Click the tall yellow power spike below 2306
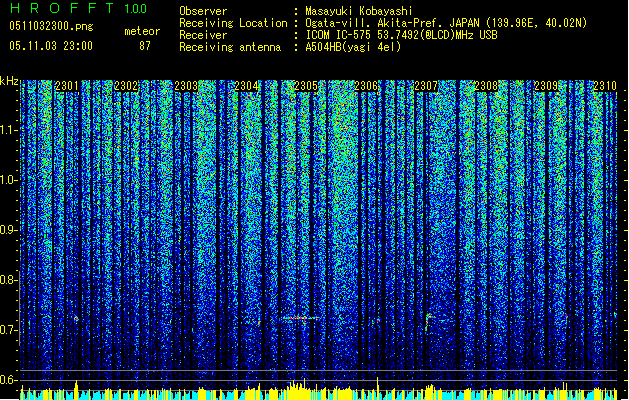The width and height of the screenshot is (629, 400). pyautogui.click(x=377, y=388)
